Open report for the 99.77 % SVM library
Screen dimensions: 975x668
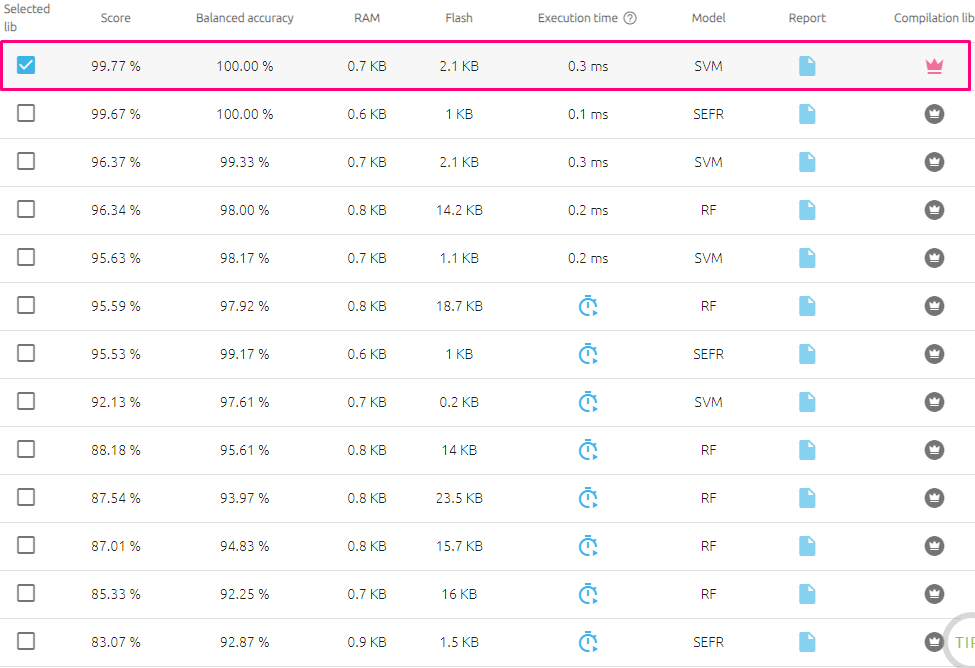click(x=807, y=66)
